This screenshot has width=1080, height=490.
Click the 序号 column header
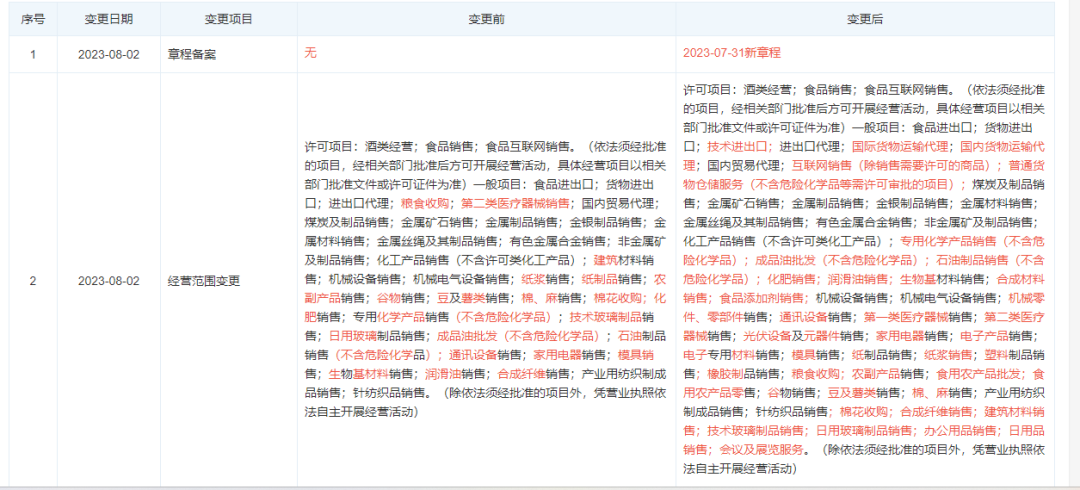tap(32, 19)
